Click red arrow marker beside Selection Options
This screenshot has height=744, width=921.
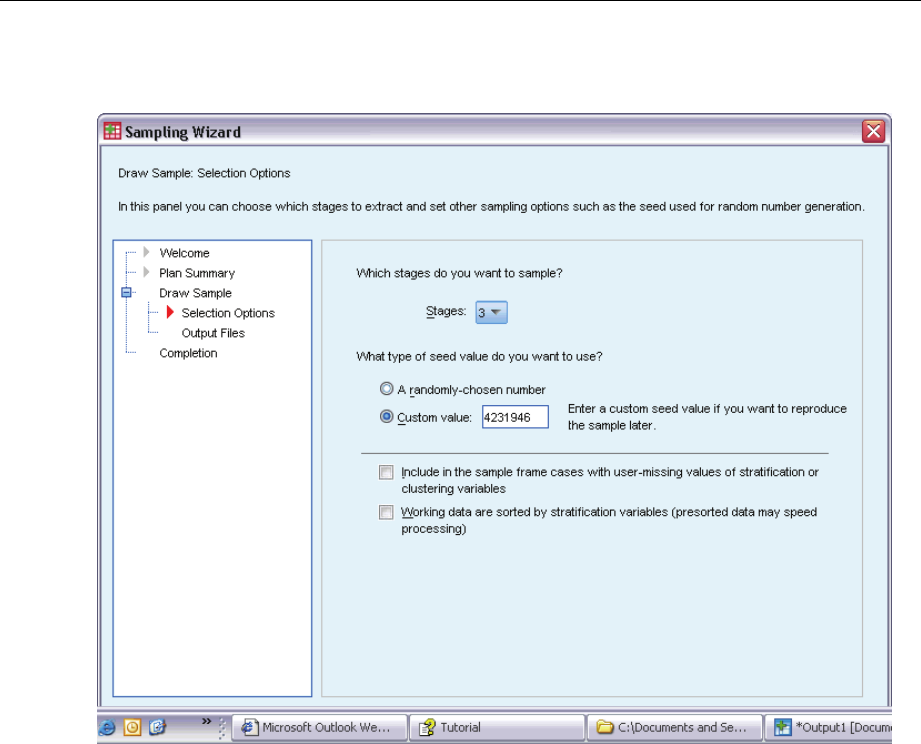pos(170,312)
